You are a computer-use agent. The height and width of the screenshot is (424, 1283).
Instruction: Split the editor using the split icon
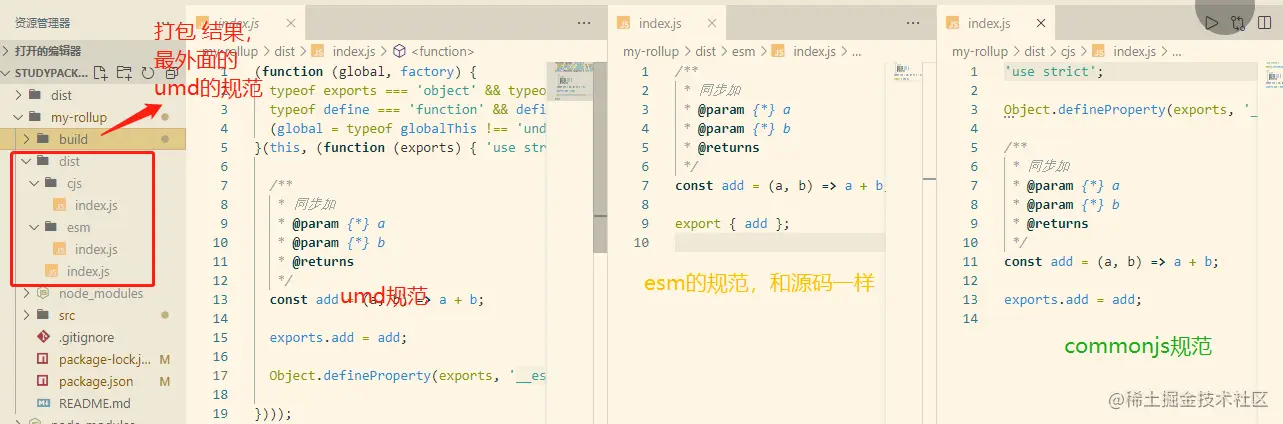tap(1266, 22)
